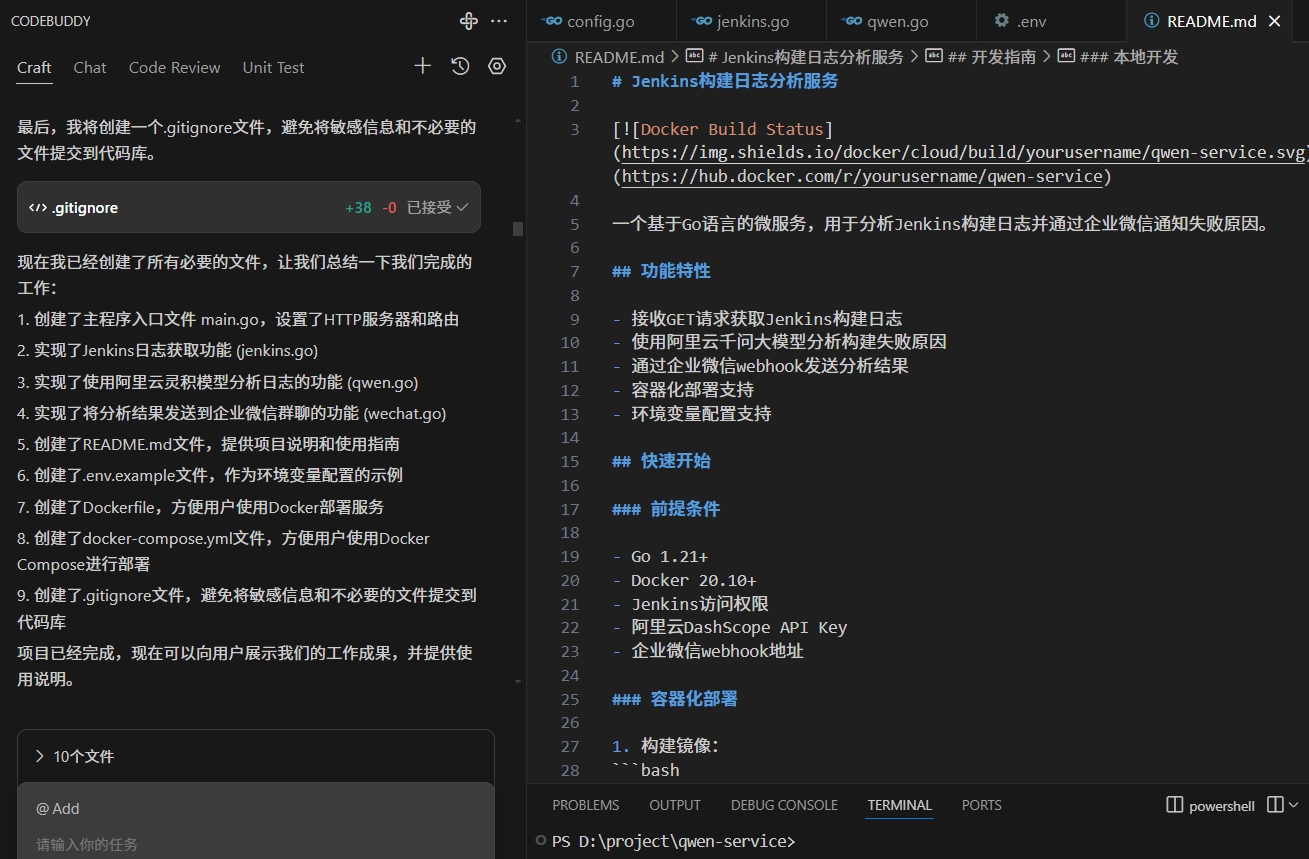Click the '### 前提条件' heading line
The width and height of the screenshot is (1309, 859).
tap(666, 509)
